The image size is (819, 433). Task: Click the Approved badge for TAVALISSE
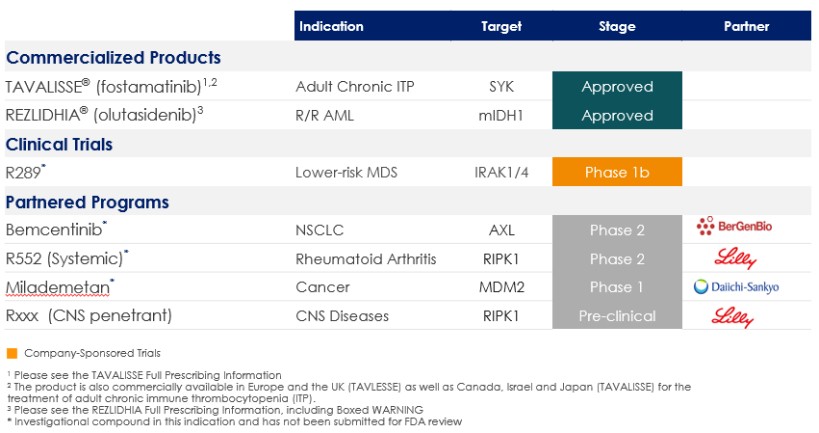(617, 87)
